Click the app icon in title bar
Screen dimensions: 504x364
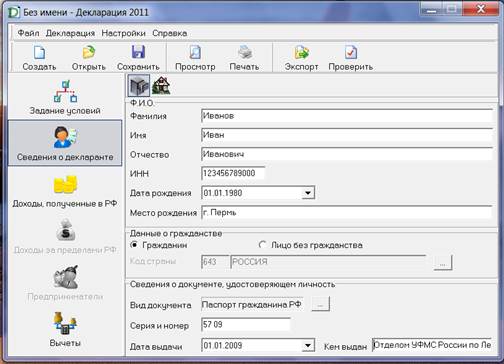14,12
